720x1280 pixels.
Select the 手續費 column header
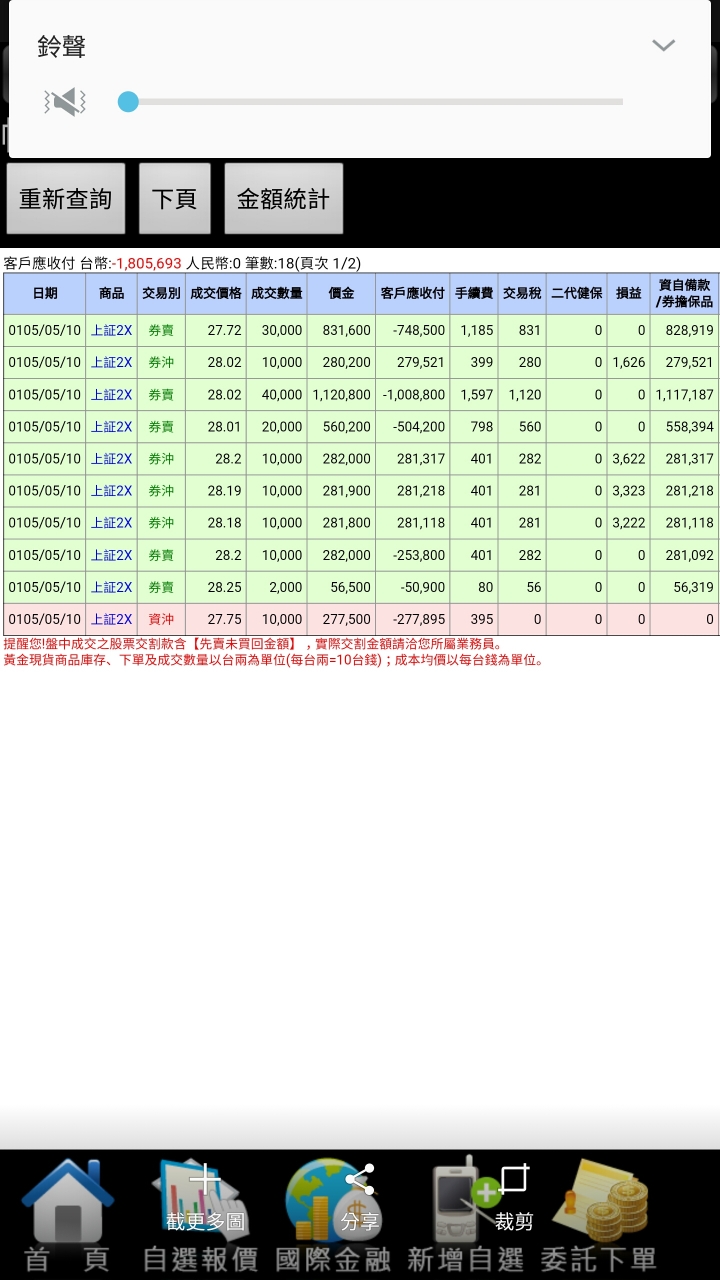tap(474, 293)
